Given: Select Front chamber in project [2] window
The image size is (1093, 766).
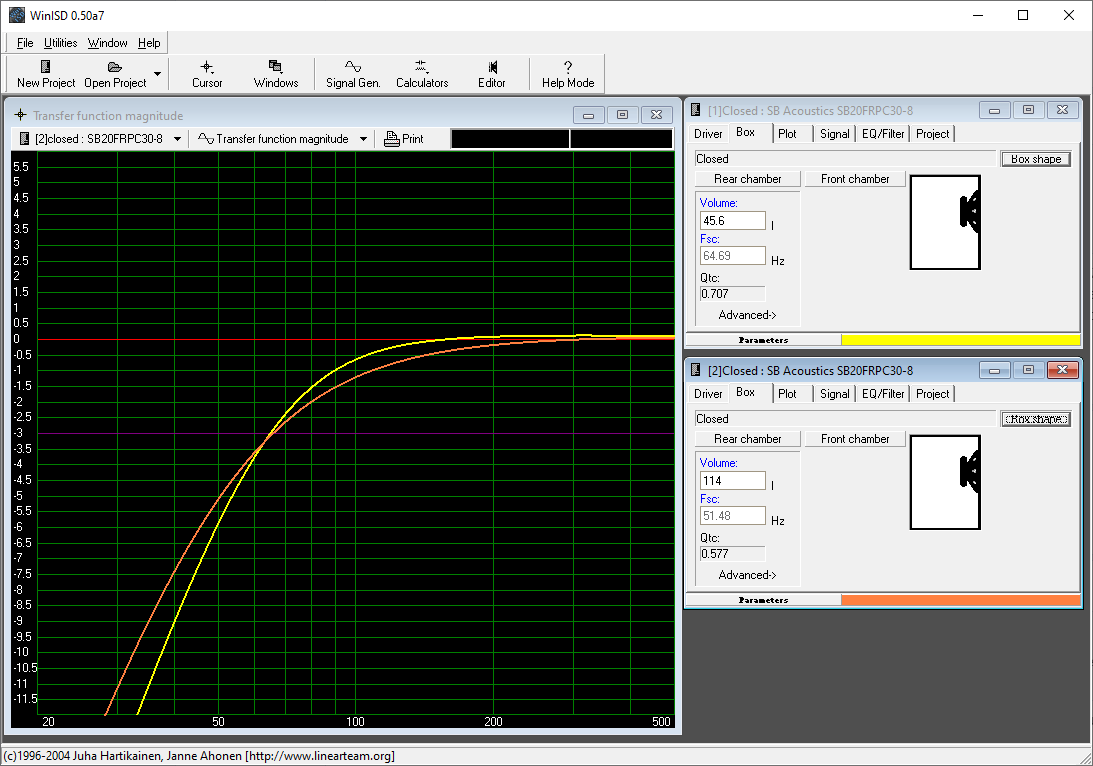Looking at the screenshot, I should (x=855, y=439).
